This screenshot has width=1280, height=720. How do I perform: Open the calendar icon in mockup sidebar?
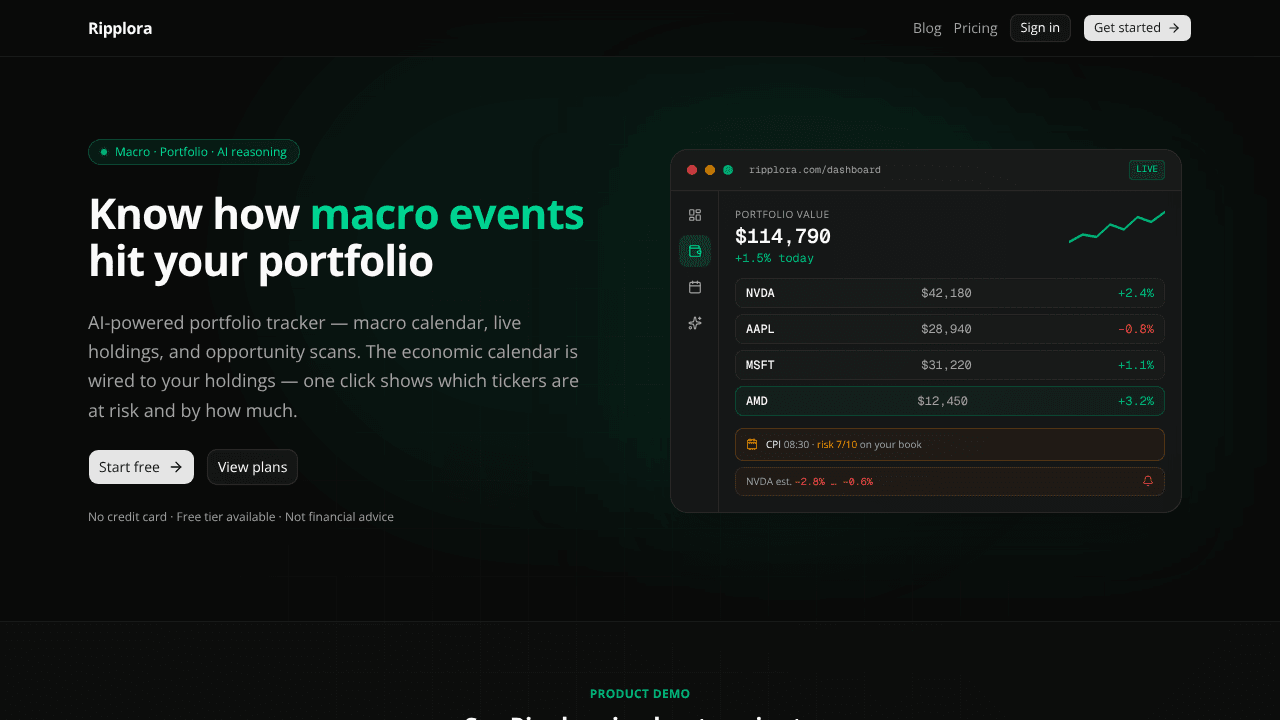695,287
